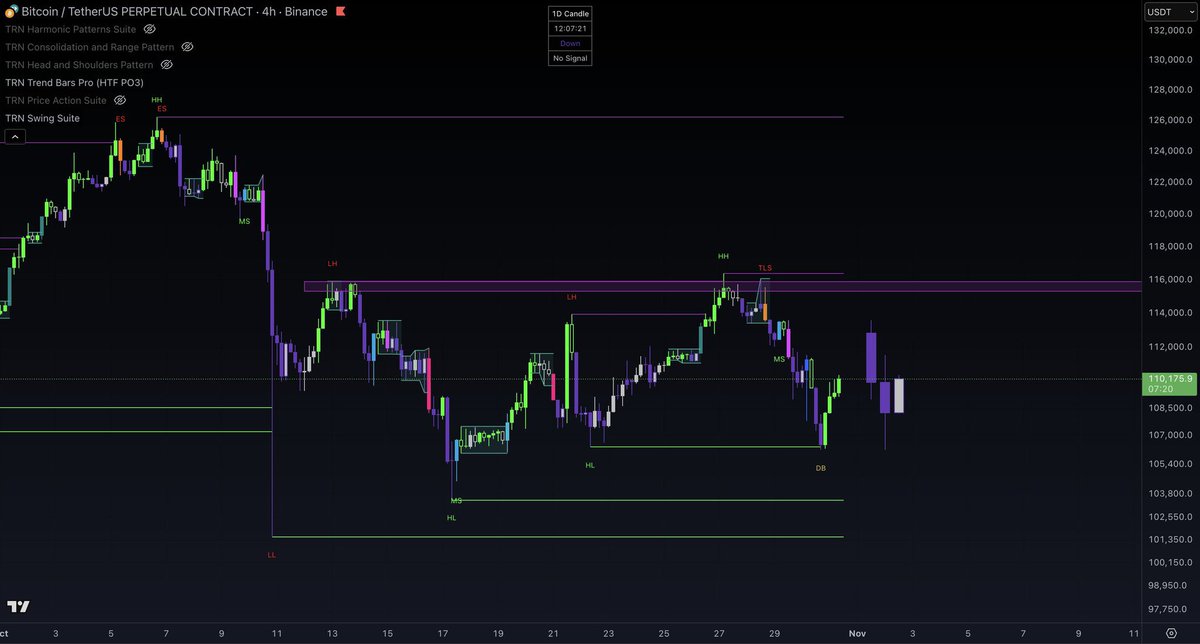Viewport: 1200px width, 644px height.
Task: Show the TRN Consolidation and Range Pattern indicator
Action: click(187, 47)
